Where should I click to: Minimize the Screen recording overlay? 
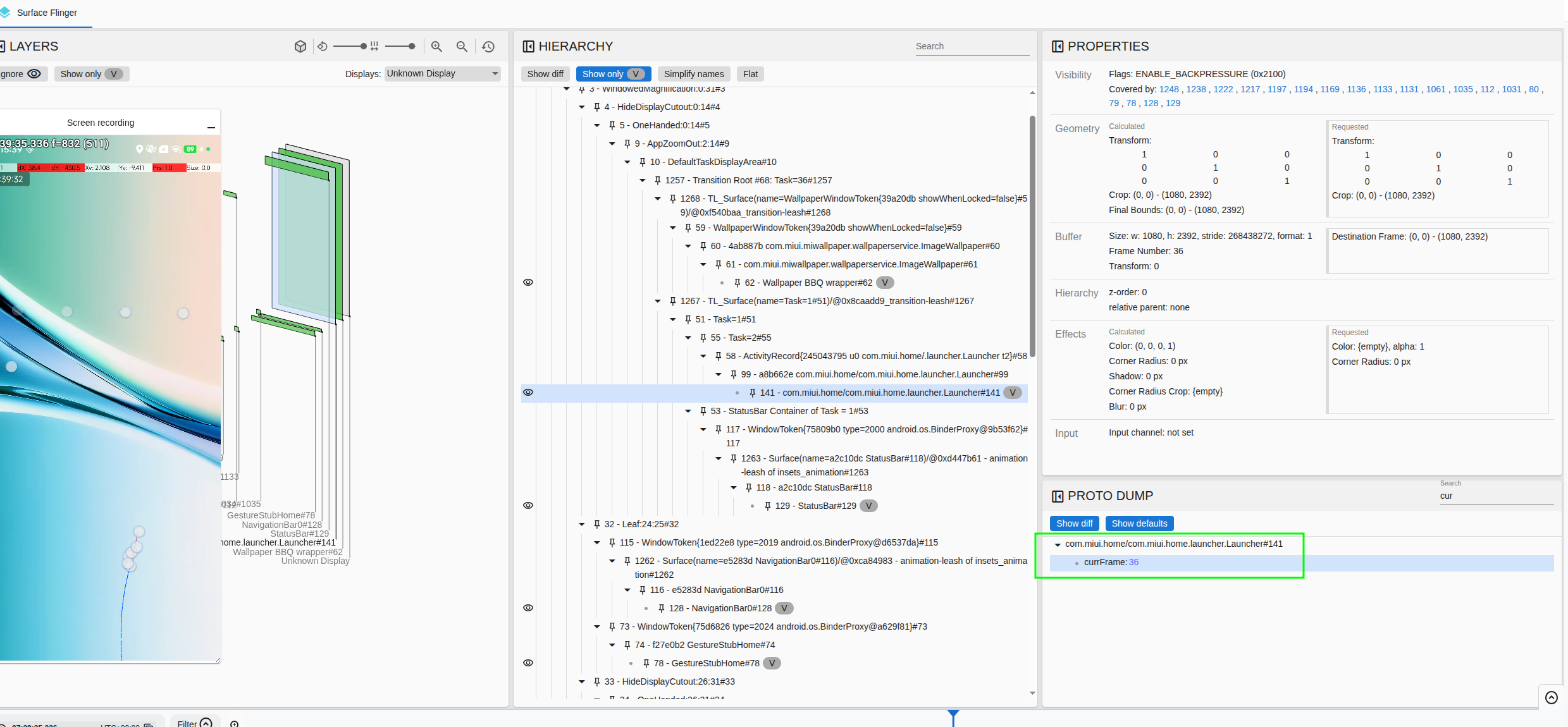click(211, 127)
